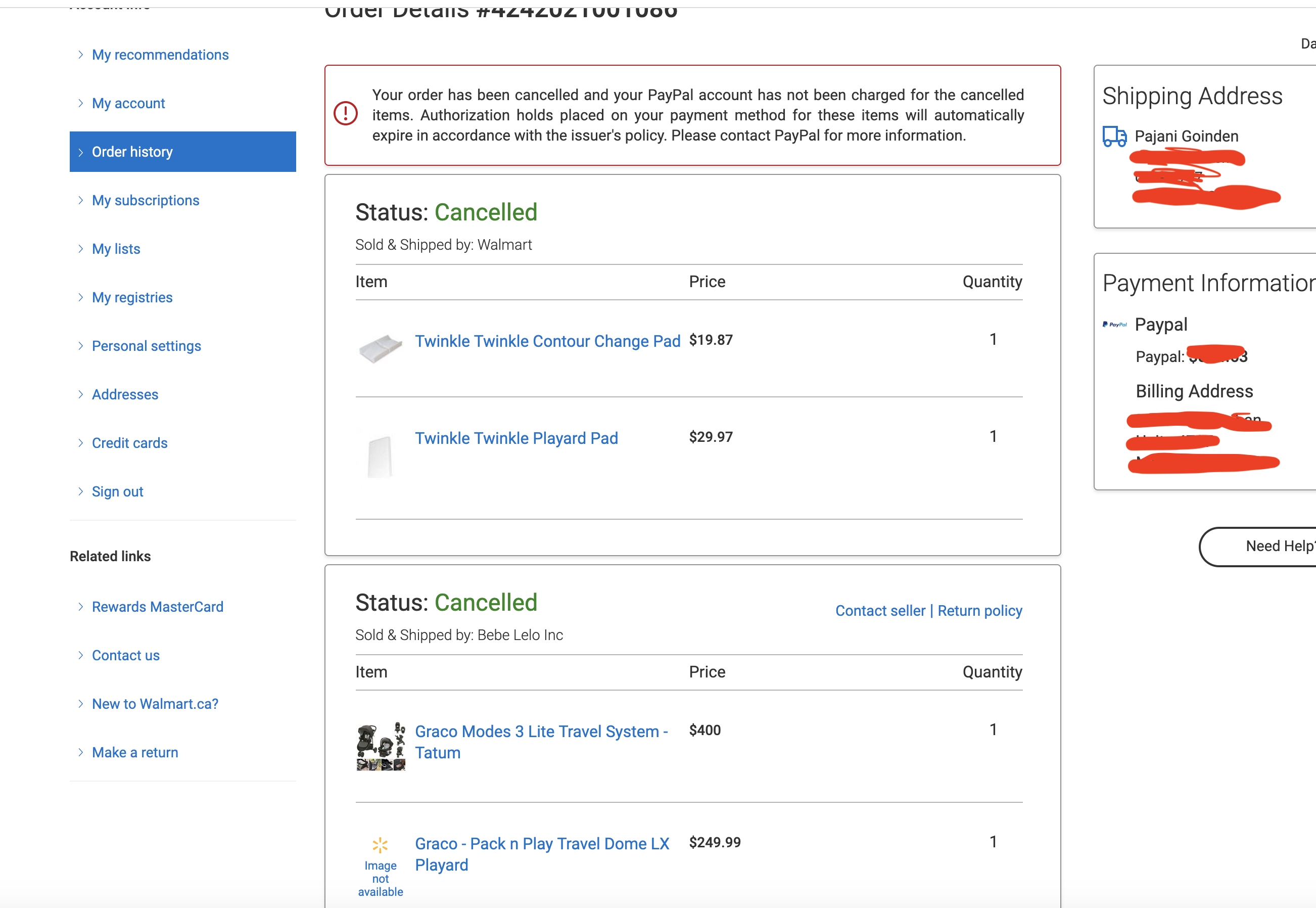1316x908 pixels.
Task: Open the Contact seller link
Action: tap(880, 610)
